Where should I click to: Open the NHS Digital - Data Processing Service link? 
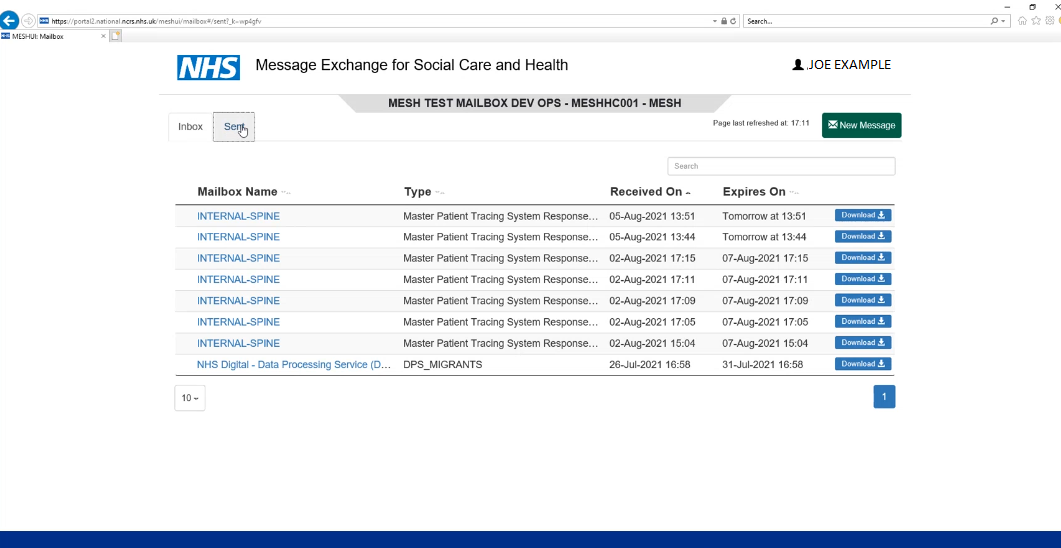[x=294, y=364]
